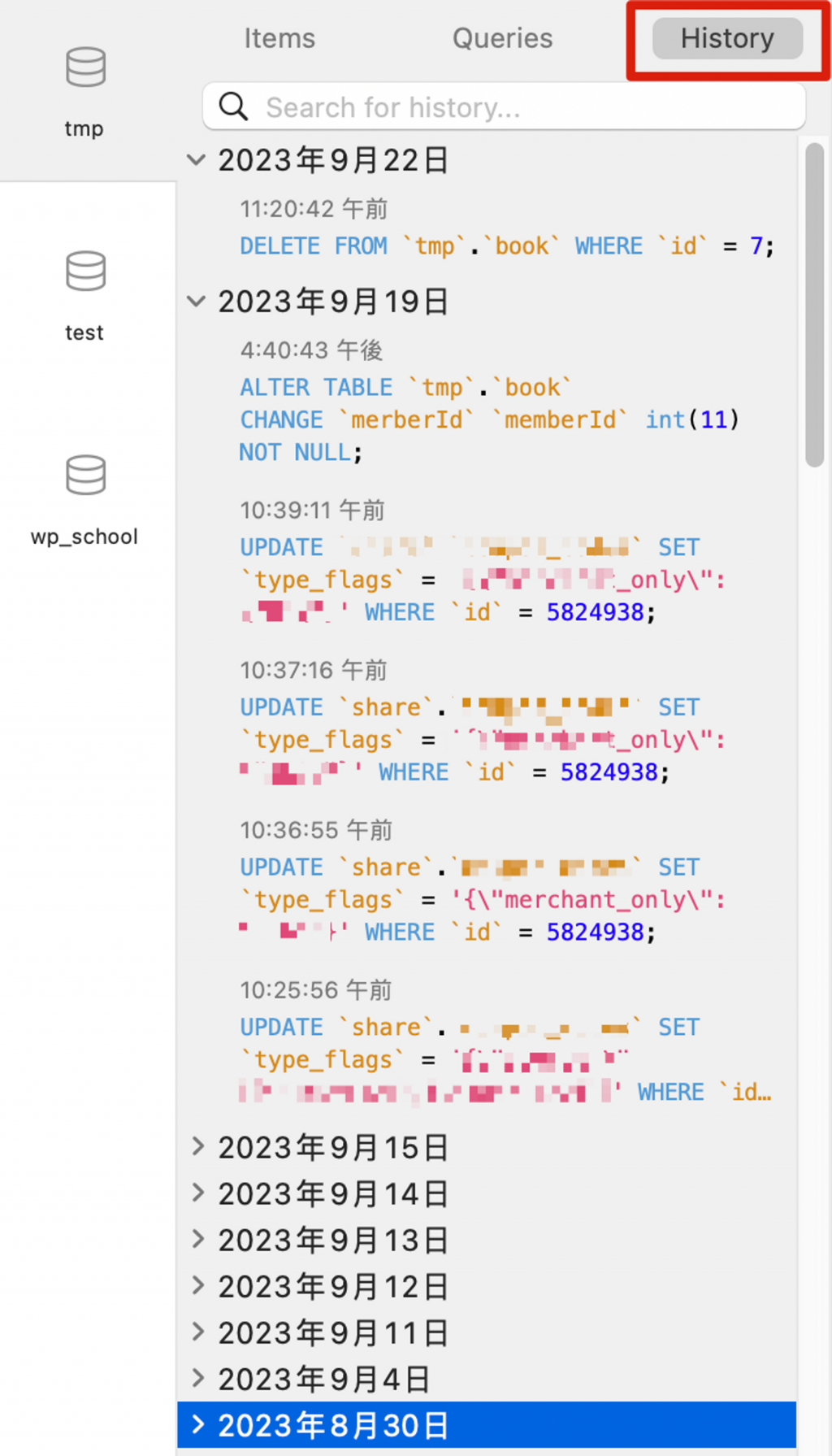
Task: Click the wp_school database name label
Action: (84, 537)
